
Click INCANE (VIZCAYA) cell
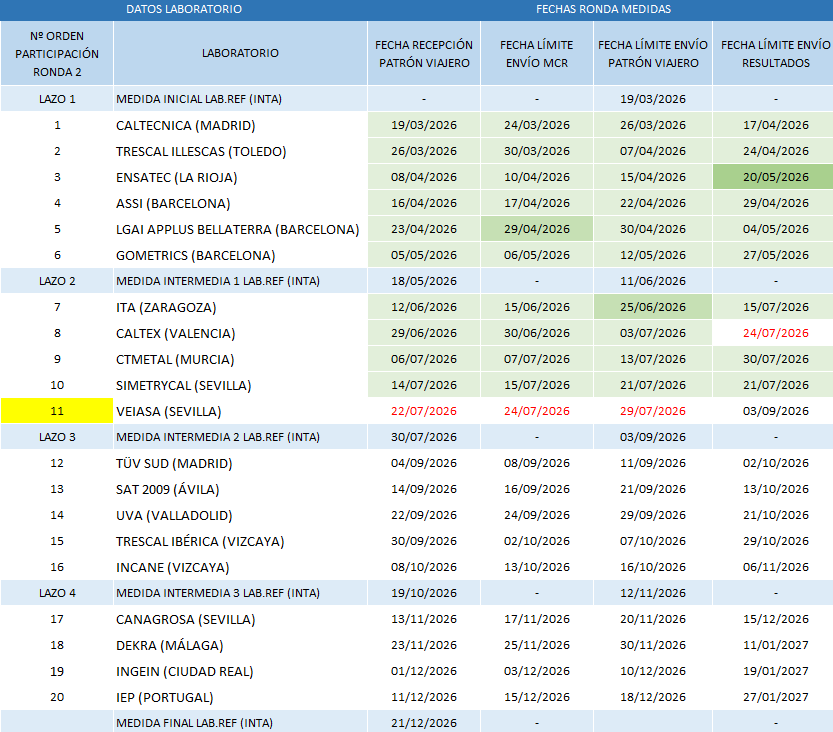[x=240, y=567]
